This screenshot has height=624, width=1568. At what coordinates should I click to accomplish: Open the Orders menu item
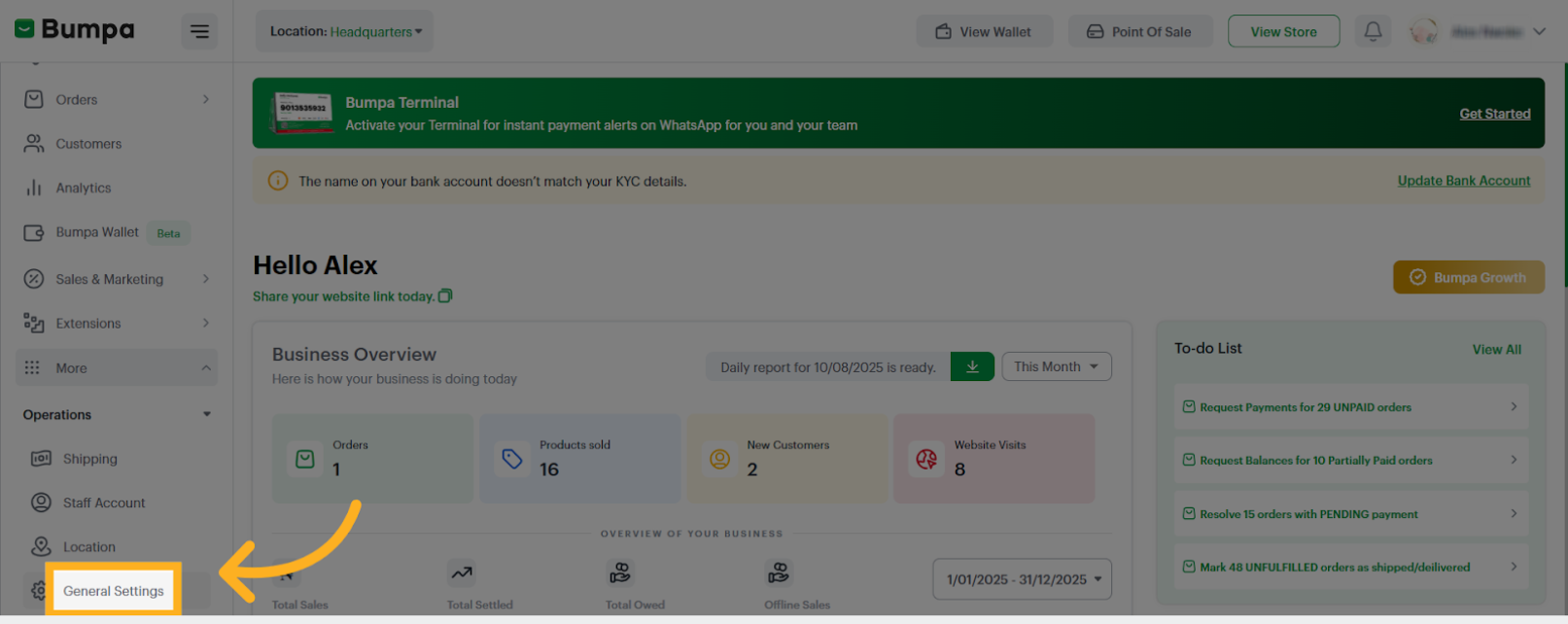pyautogui.click(x=117, y=99)
